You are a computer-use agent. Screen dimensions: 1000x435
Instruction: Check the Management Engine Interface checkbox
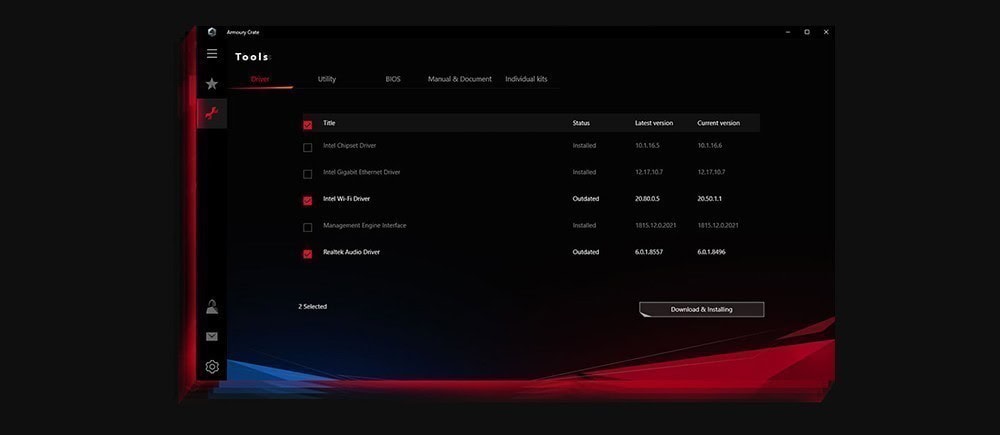point(307,227)
